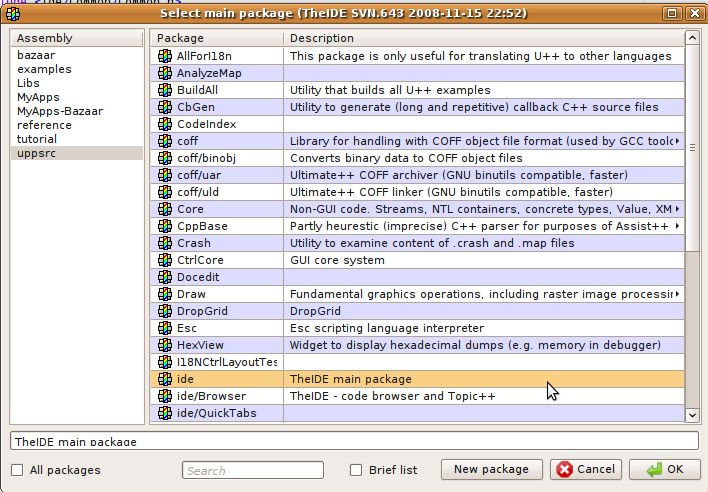Viewport: 708px width, 492px height.
Task: Enable the All packages checkbox
Action: (x=17, y=470)
